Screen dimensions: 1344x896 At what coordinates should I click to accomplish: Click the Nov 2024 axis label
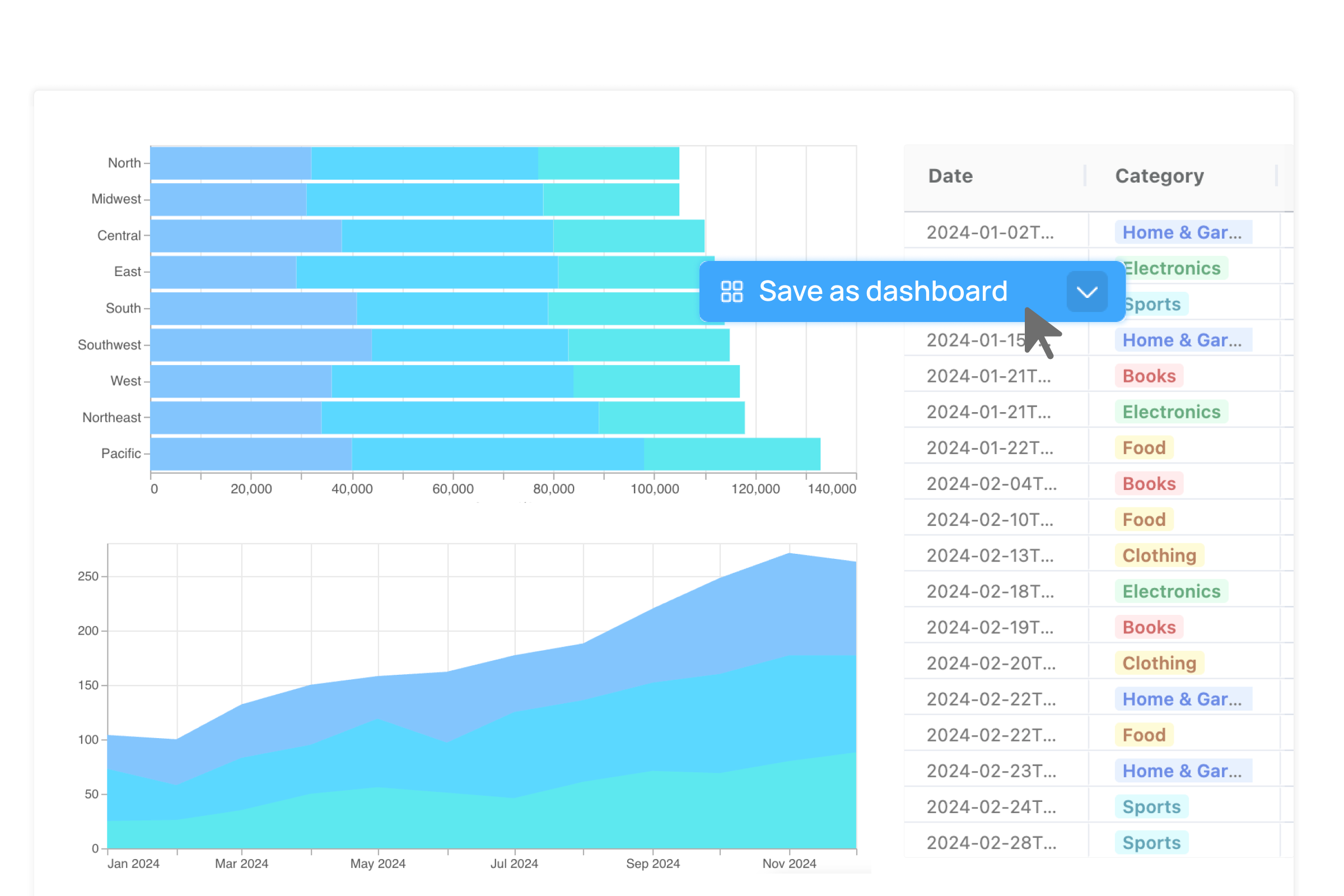click(x=789, y=864)
